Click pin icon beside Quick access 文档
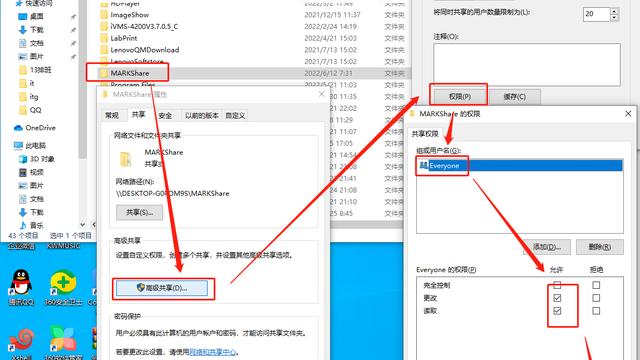The image size is (640, 360). 73,43
